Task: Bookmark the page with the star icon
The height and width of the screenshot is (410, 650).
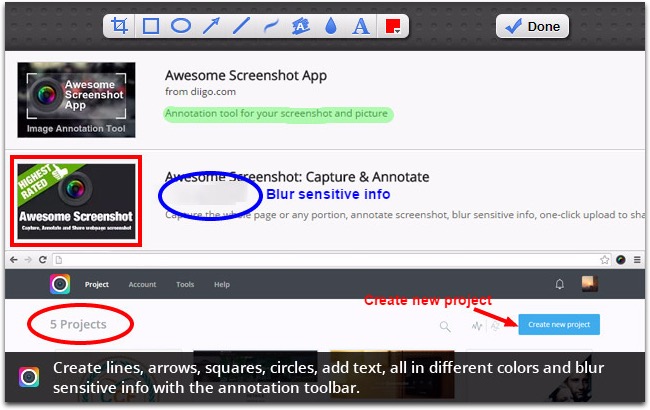Action: pos(604,260)
